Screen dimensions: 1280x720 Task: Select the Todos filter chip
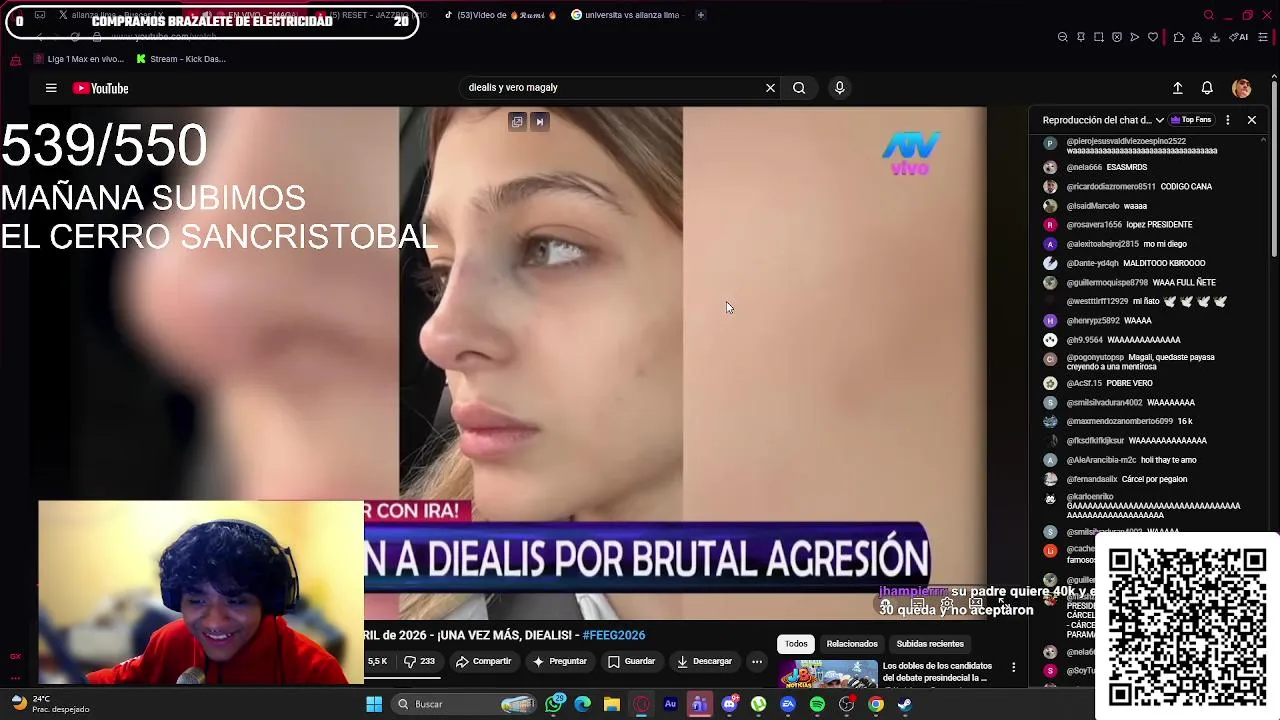point(796,644)
